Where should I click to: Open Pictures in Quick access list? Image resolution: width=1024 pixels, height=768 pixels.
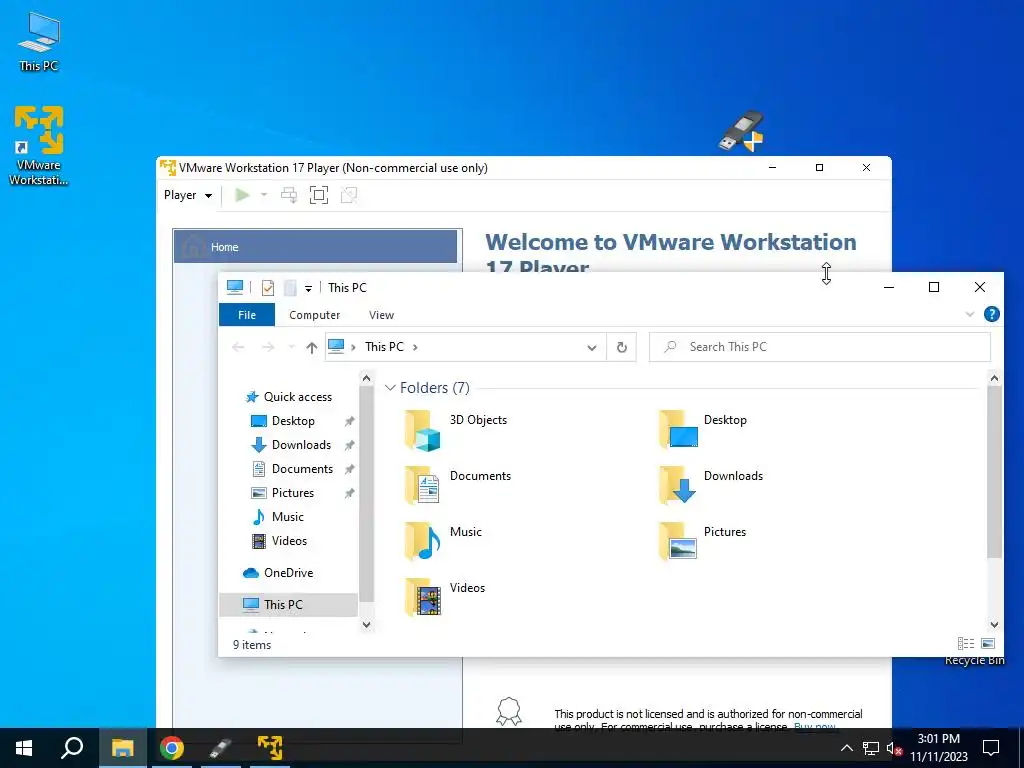293,493
